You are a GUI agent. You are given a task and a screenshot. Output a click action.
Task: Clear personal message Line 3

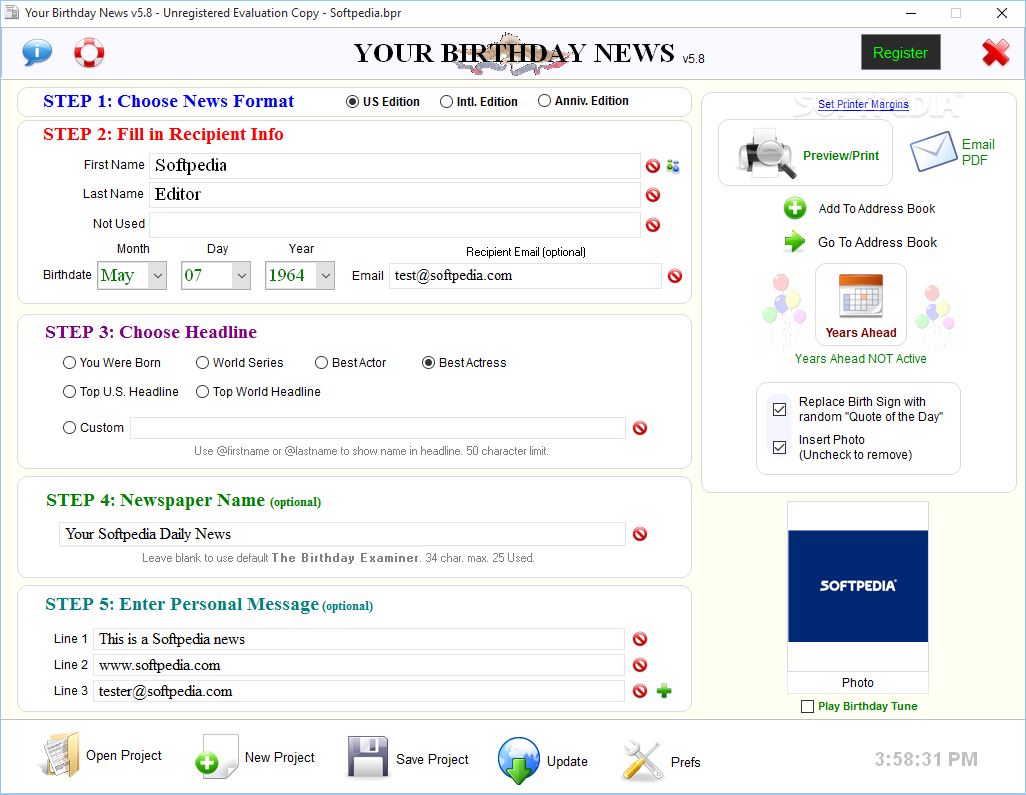640,691
